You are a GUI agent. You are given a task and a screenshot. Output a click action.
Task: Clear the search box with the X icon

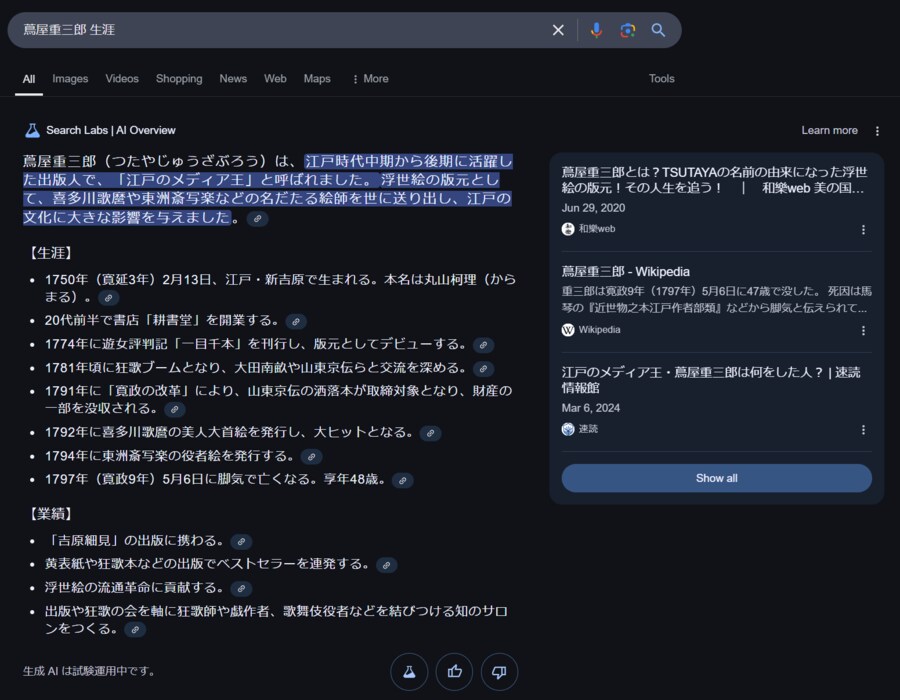pos(558,30)
